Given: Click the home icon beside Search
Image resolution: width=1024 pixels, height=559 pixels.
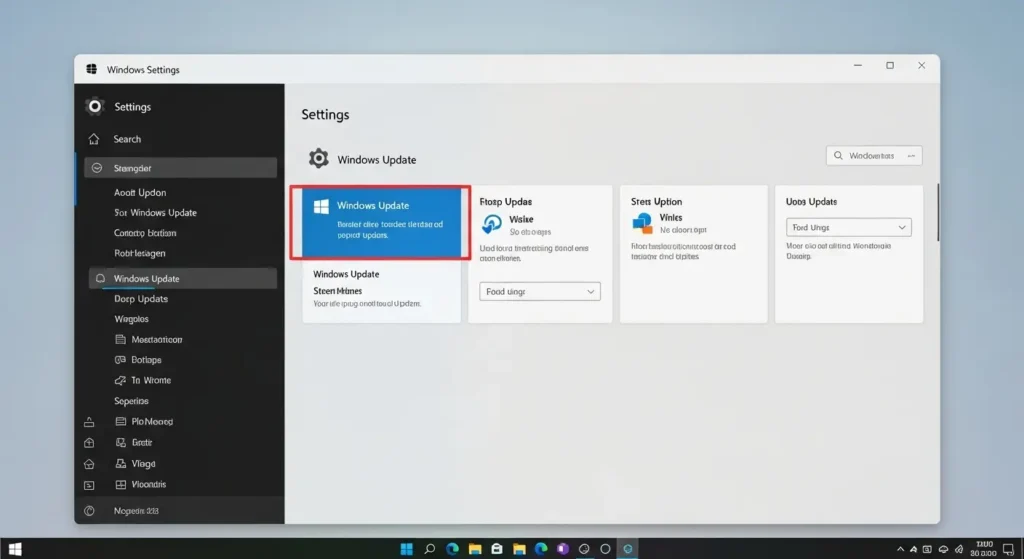Looking at the screenshot, I should (x=94, y=139).
